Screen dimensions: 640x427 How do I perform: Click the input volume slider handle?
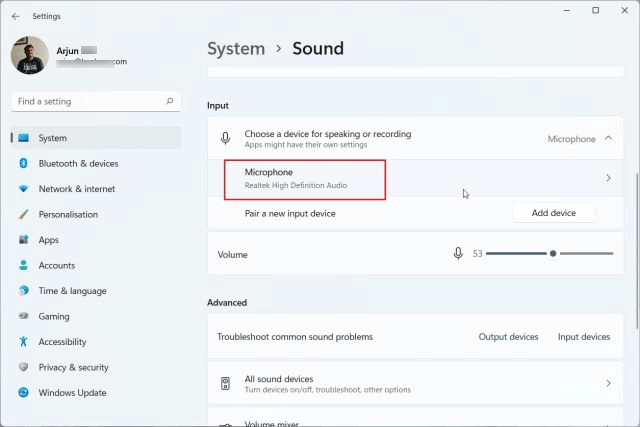coord(552,254)
